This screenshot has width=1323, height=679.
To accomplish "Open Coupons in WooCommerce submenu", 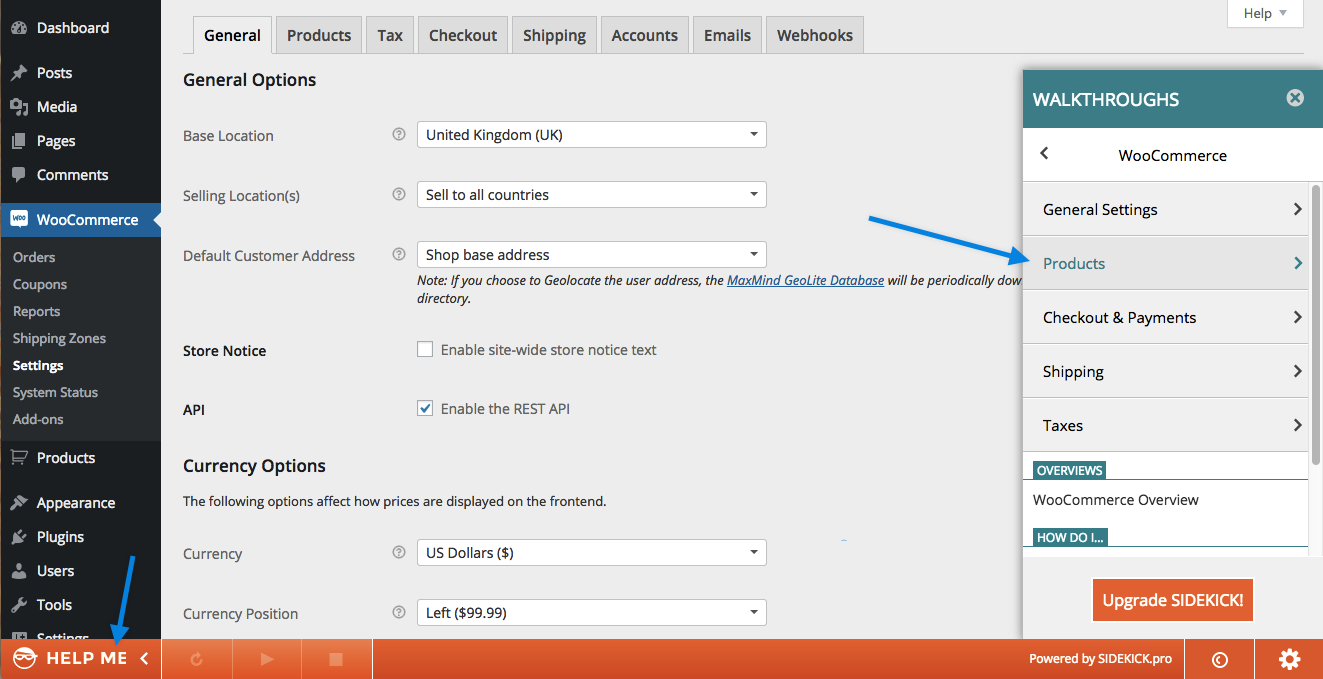I will pos(40,284).
